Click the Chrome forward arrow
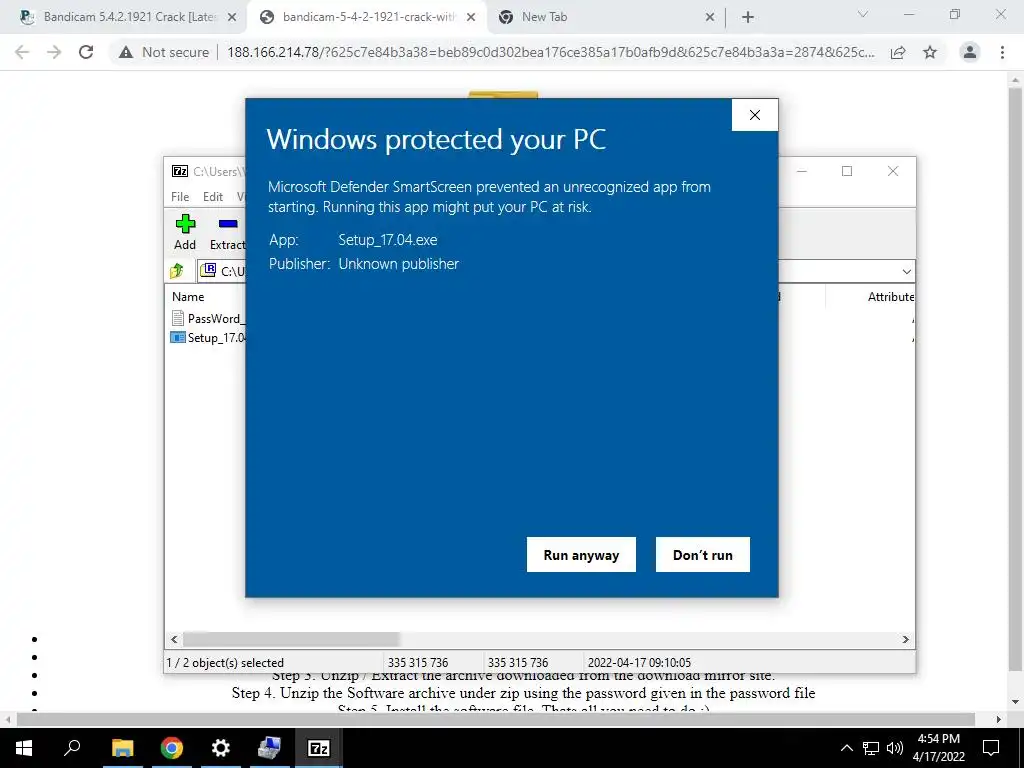This screenshot has width=1024, height=768. point(54,52)
